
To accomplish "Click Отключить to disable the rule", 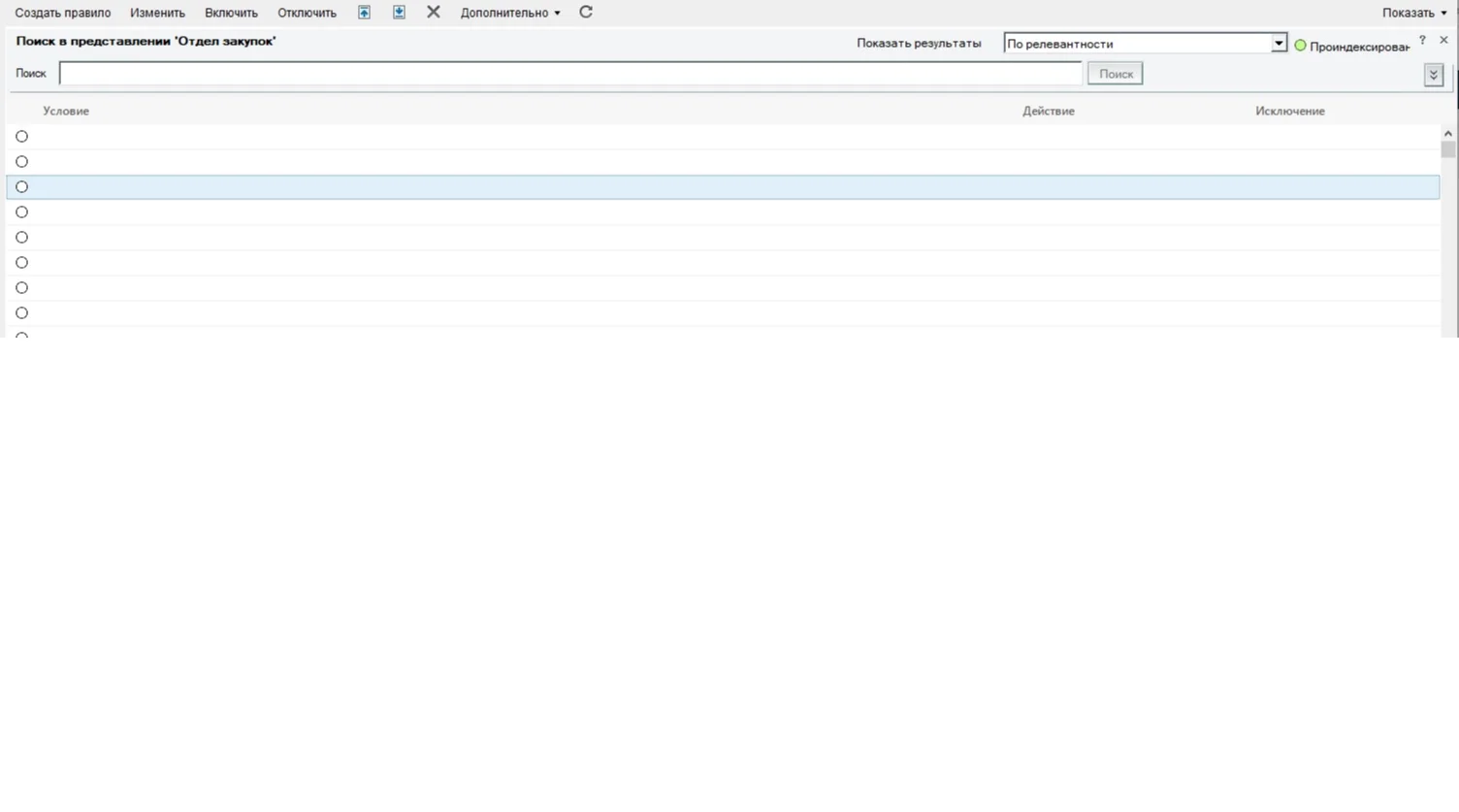I will 307,13.
